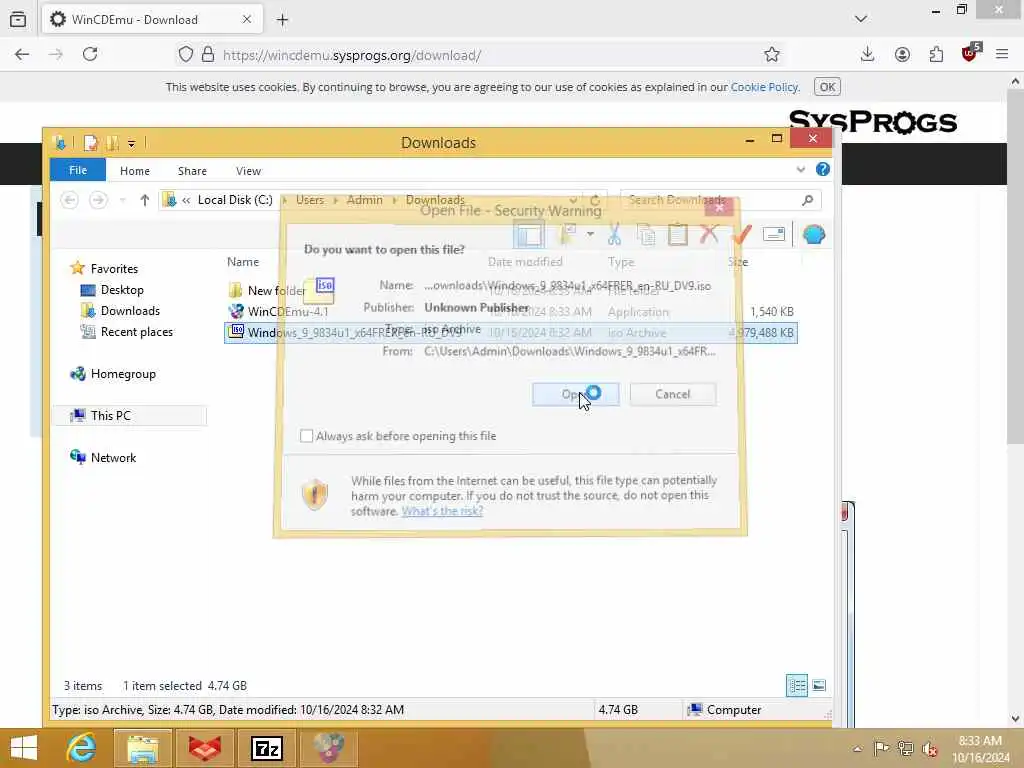
Task: Open 7-Zip from the taskbar
Action: (267, 748)
